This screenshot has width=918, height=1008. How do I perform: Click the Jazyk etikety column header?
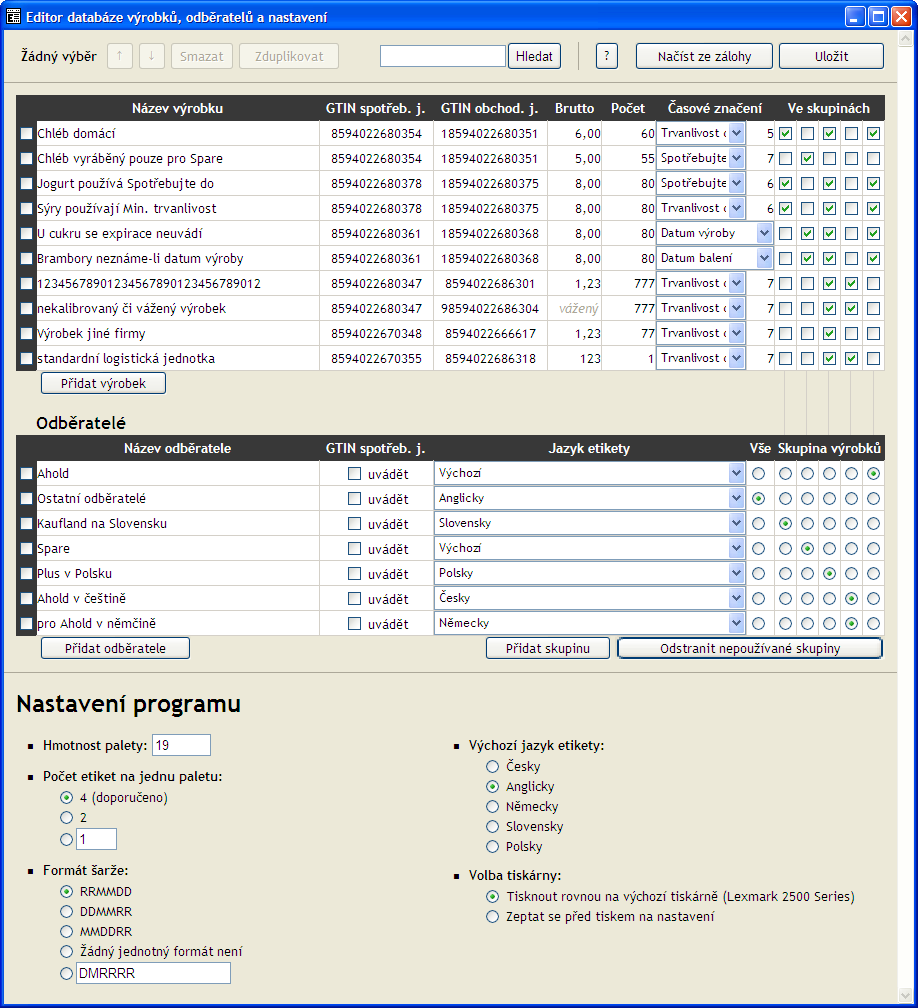589,449
